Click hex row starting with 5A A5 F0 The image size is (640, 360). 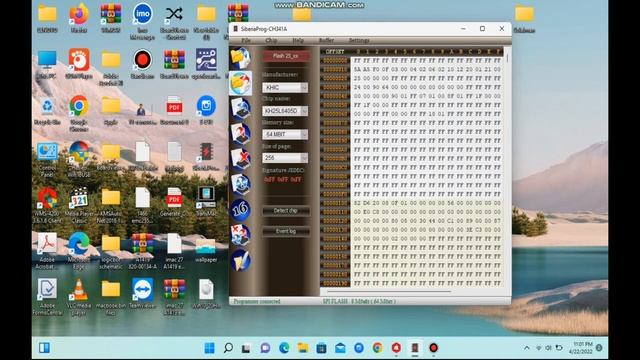427,69
